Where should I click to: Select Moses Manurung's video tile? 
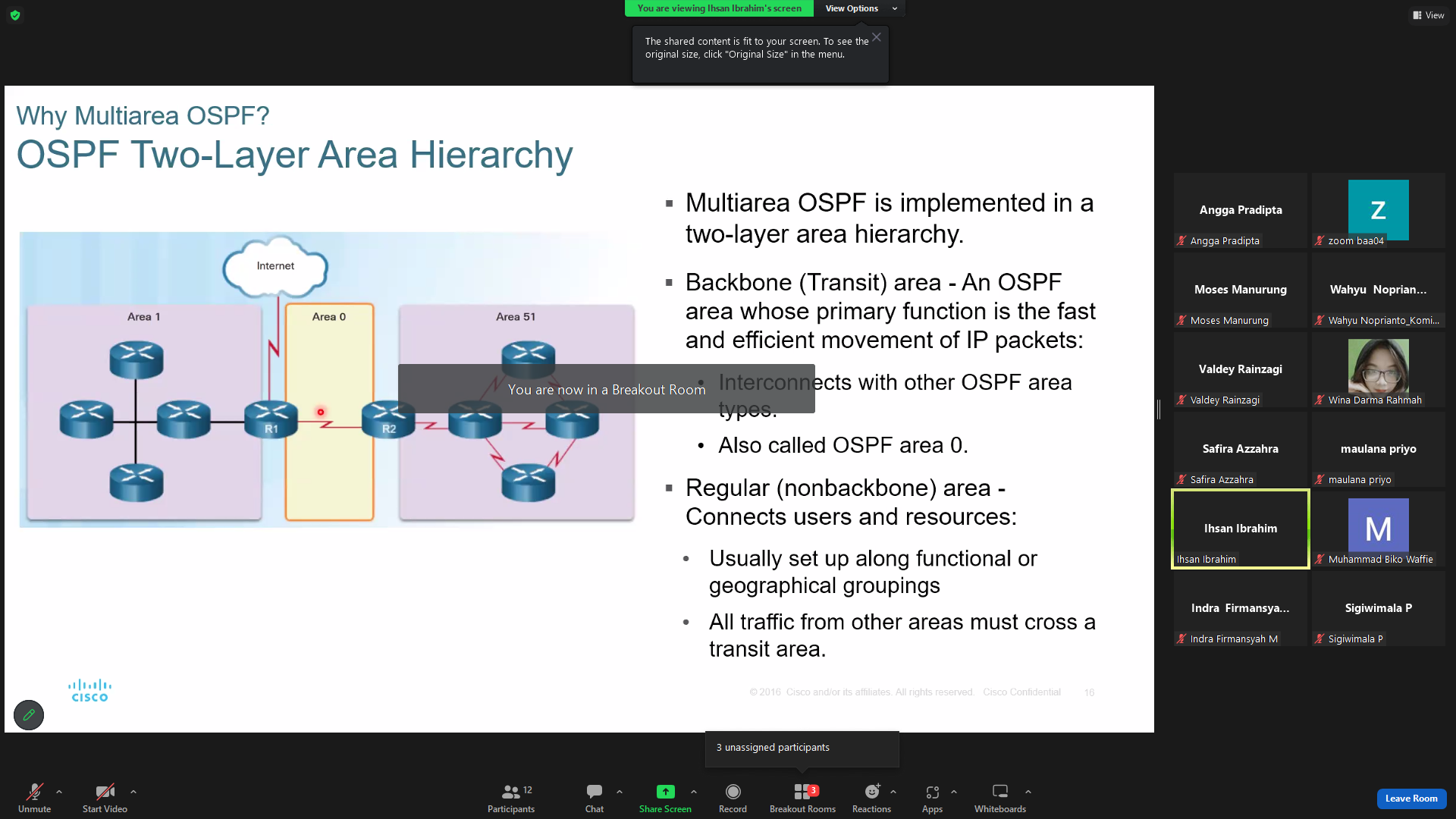1241,290
